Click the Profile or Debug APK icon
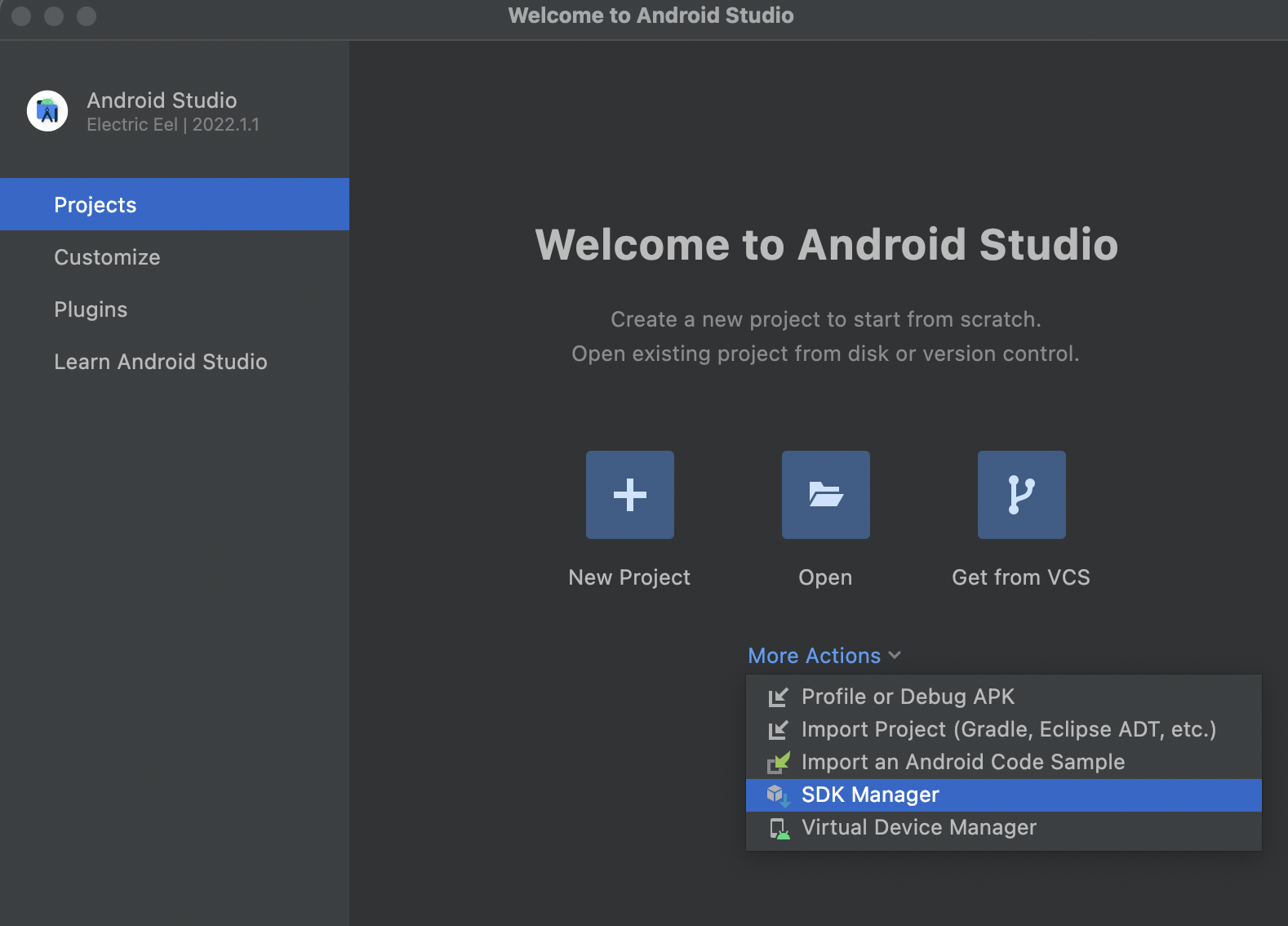This screenshot has height=926, width=1288. coord(779,697)
